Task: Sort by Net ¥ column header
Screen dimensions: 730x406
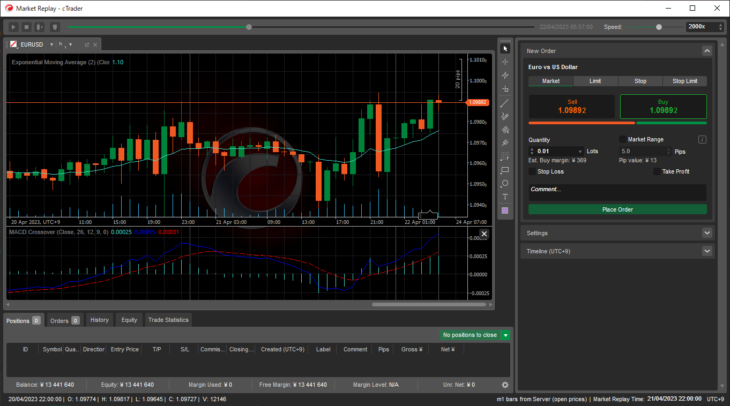Action: pyautogui.click(x=447, y=349)
